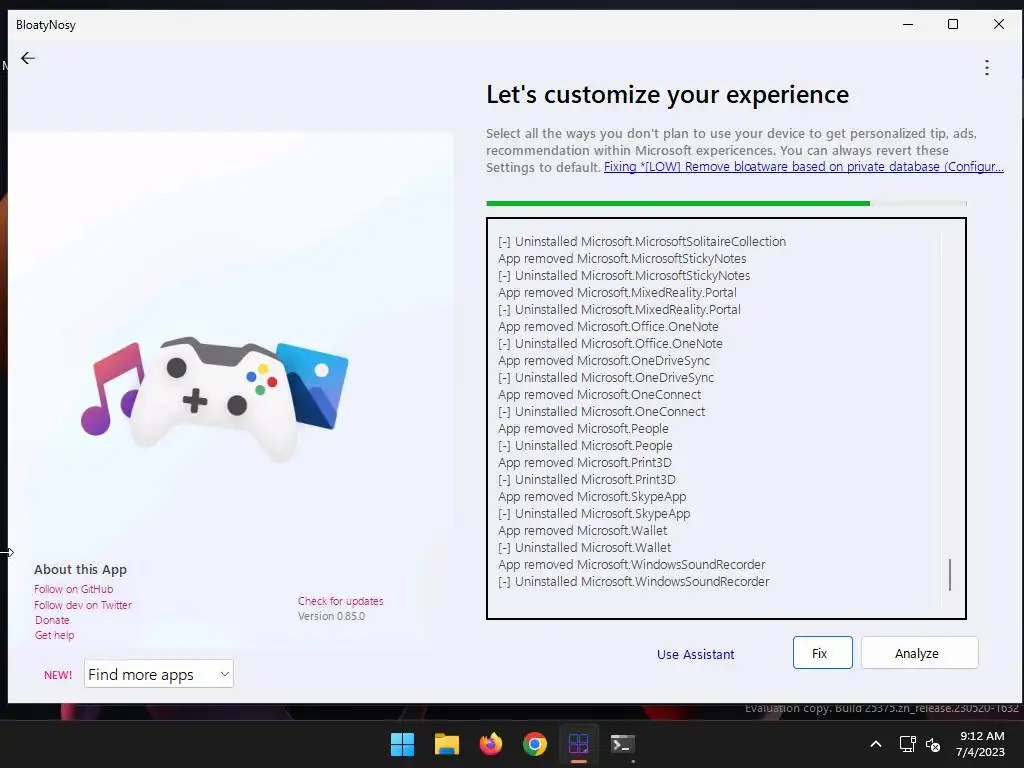1024x768 pixels.
Task: Select 'App removed Microsoft.OneConnect' line
Action: point(599,394)
